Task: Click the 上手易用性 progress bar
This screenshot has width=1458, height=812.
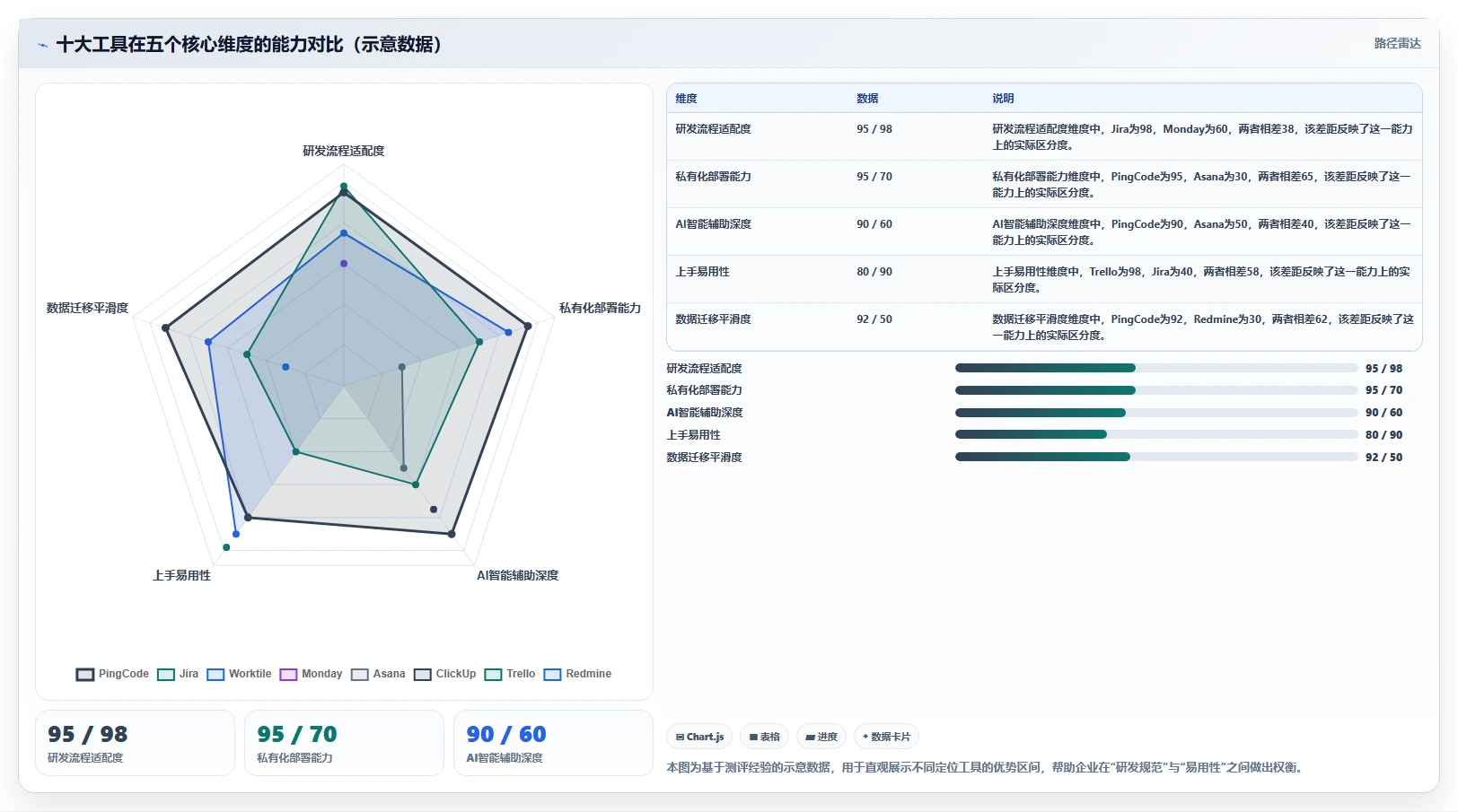Action: 1156,434
